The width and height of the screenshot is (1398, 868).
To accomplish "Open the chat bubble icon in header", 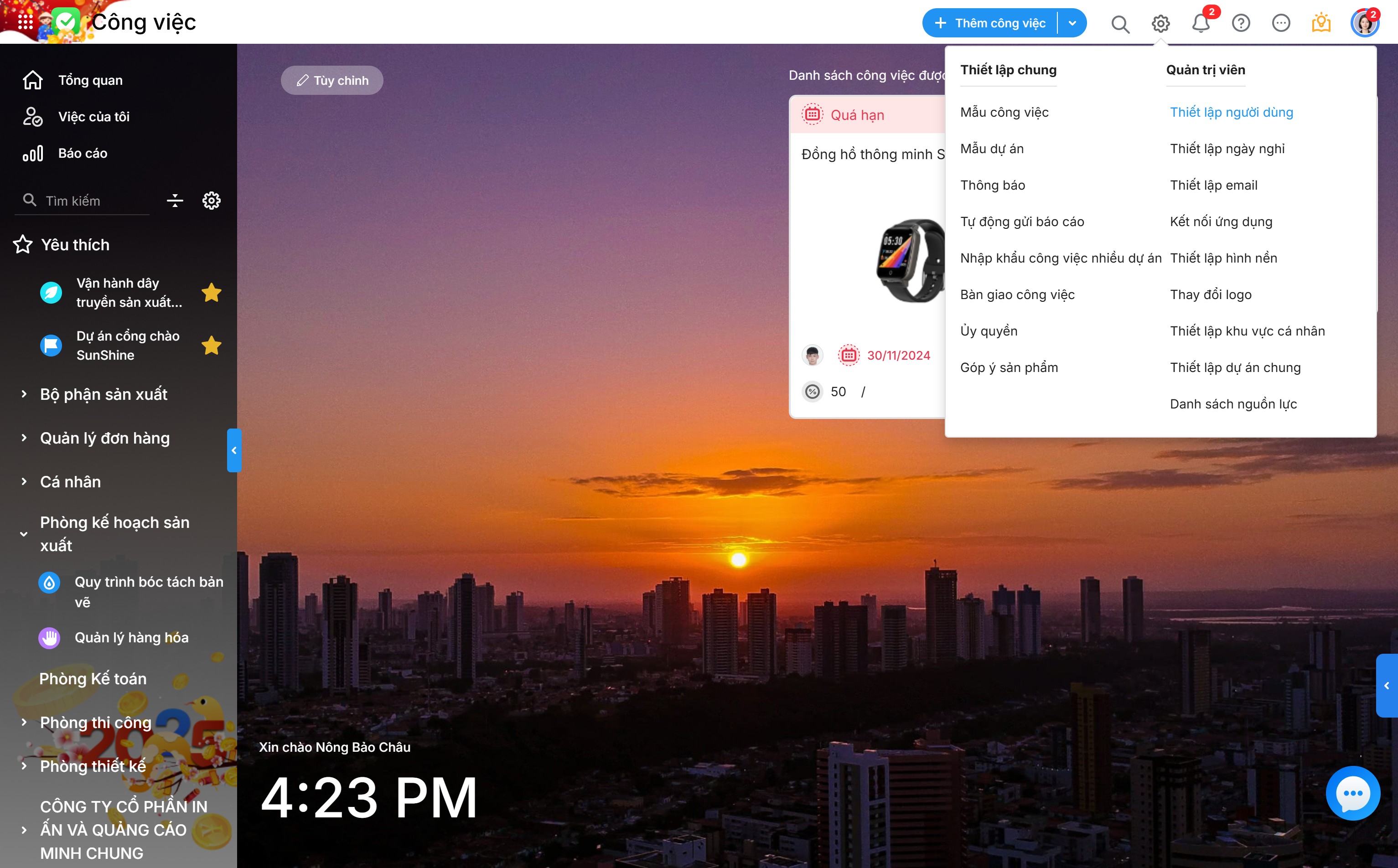I will tap(1281, 24).
